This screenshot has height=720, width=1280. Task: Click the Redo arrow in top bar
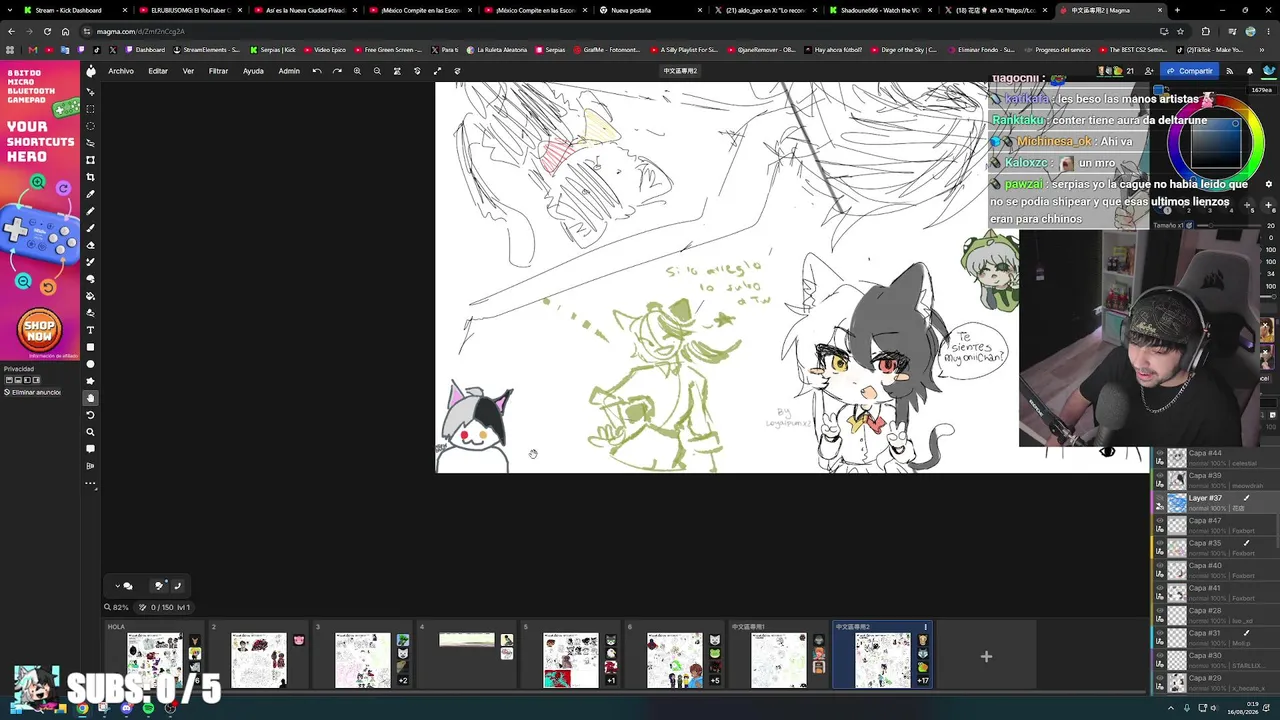337,71
